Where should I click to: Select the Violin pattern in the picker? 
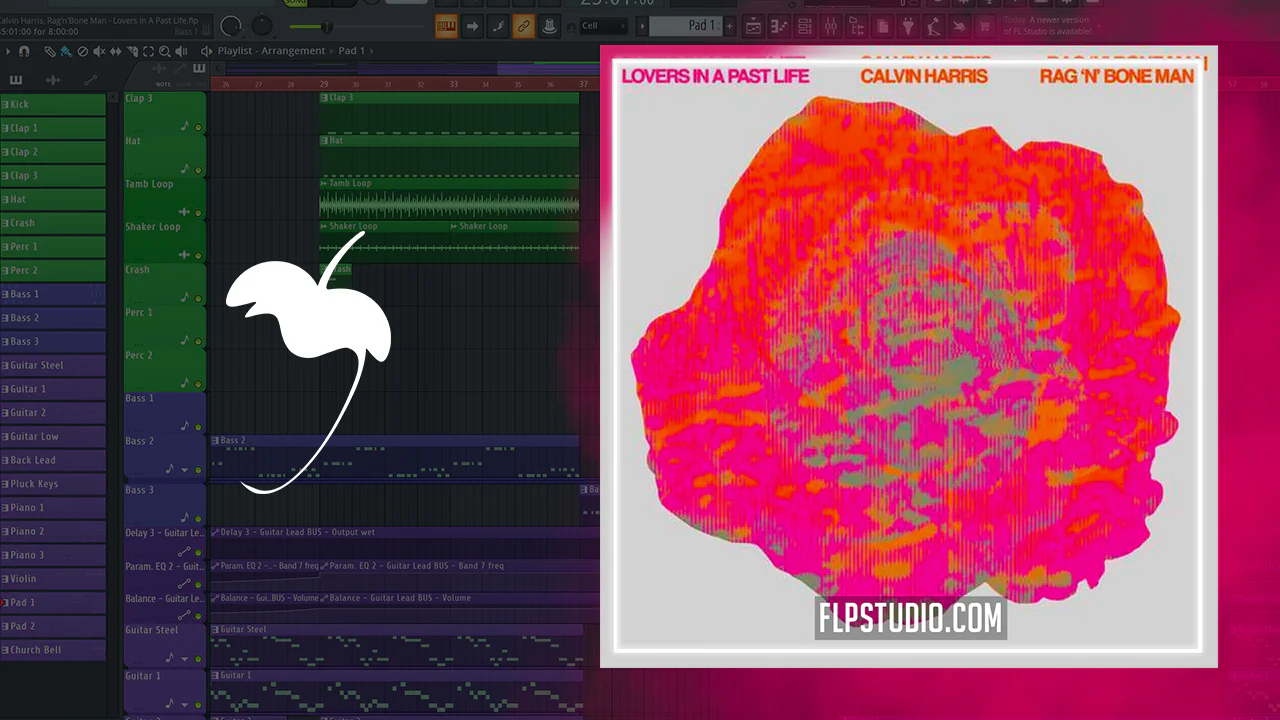(53, 579)
